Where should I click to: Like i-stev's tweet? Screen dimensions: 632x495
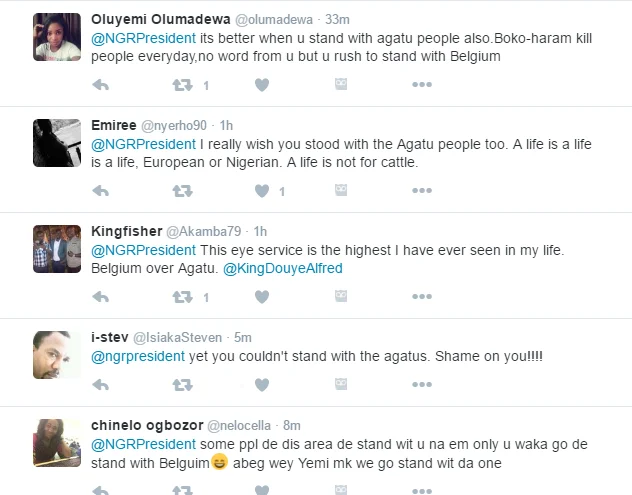tap(262, 384)
